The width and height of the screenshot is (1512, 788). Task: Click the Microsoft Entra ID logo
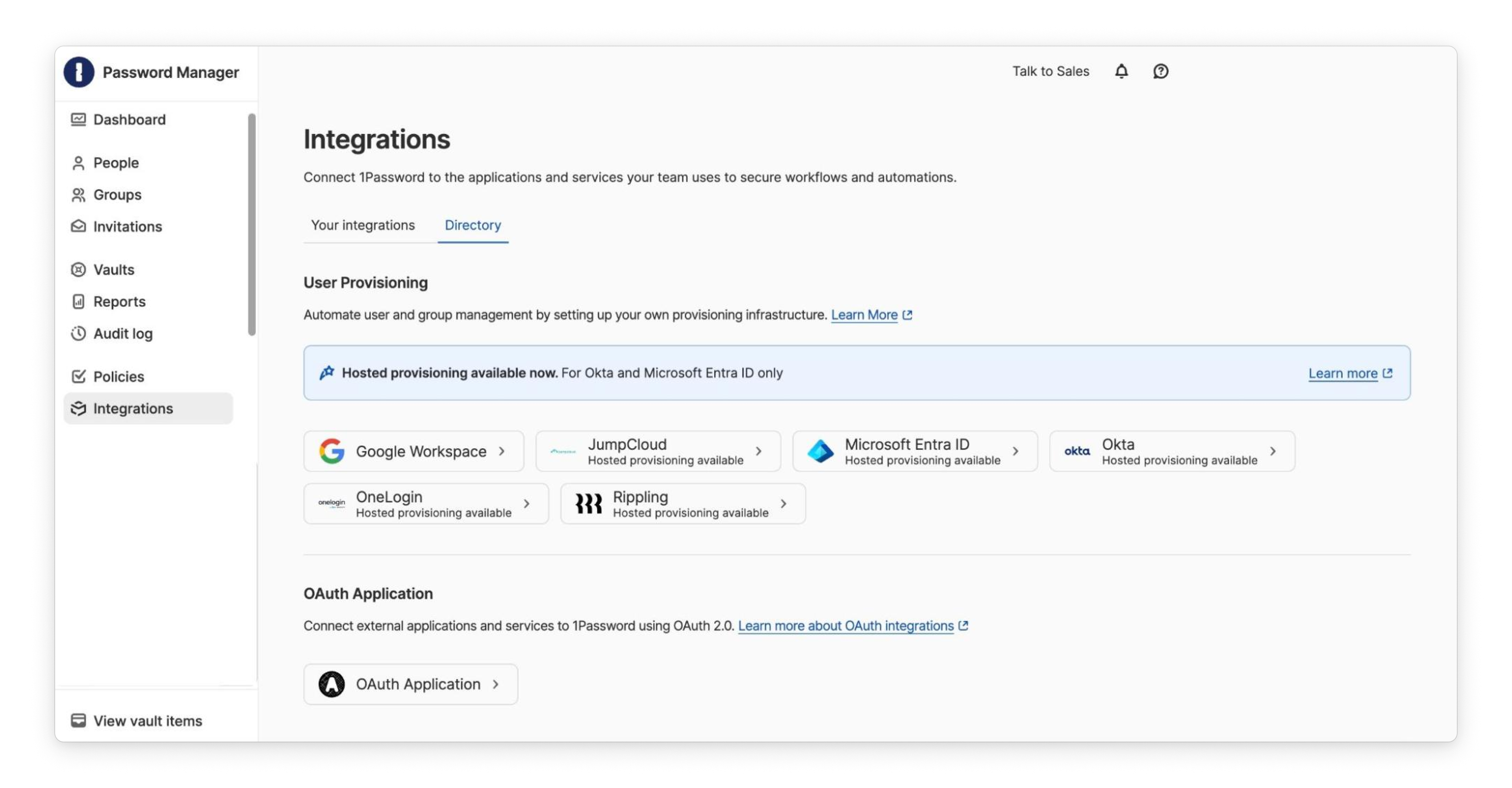(820, 451)
